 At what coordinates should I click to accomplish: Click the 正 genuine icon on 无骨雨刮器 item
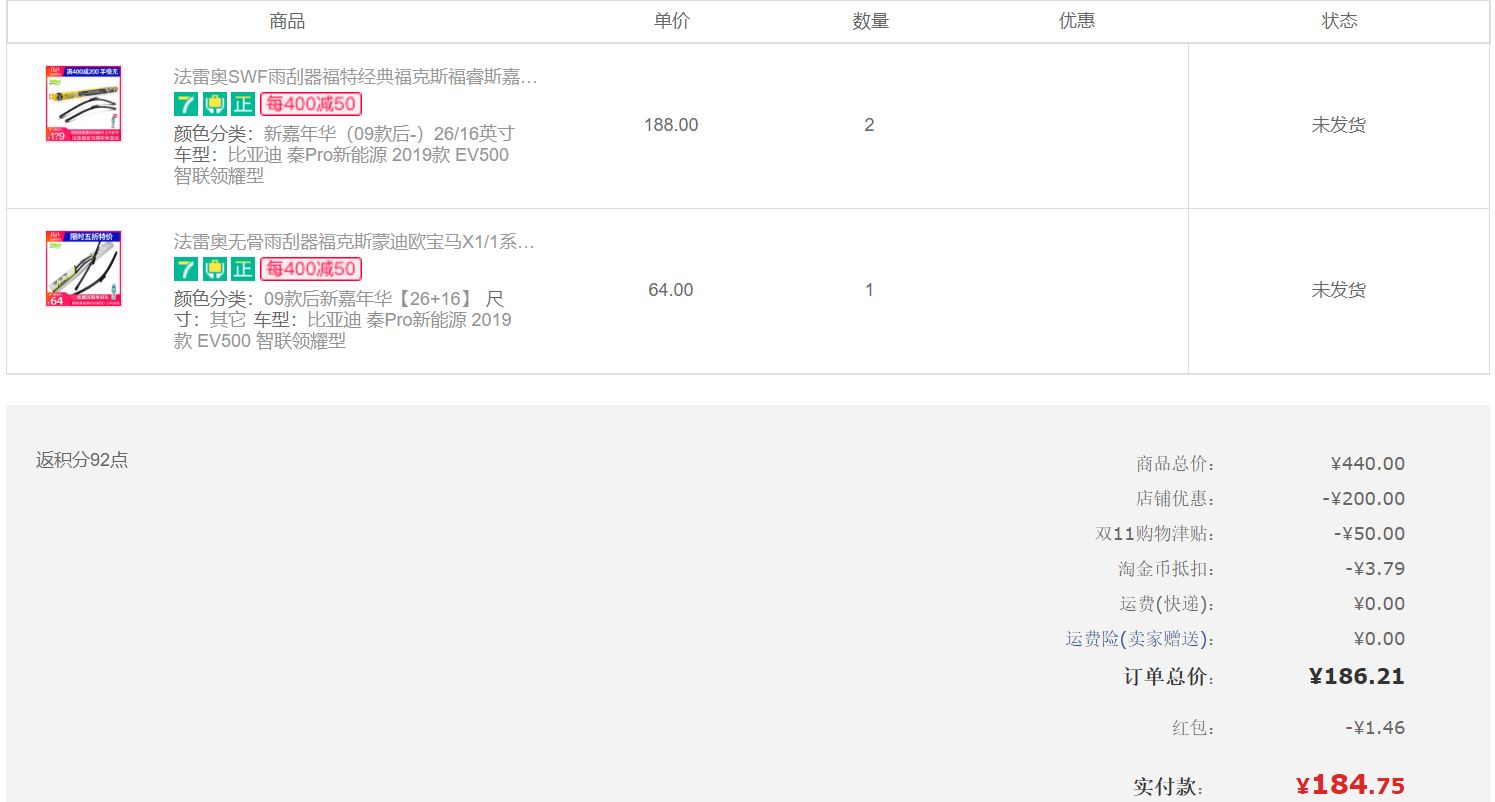[243, 269]
